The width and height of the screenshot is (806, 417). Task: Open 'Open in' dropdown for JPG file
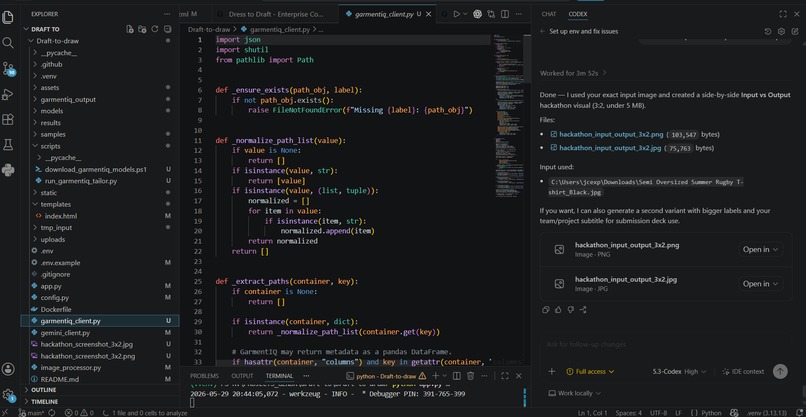click(761, 284)
